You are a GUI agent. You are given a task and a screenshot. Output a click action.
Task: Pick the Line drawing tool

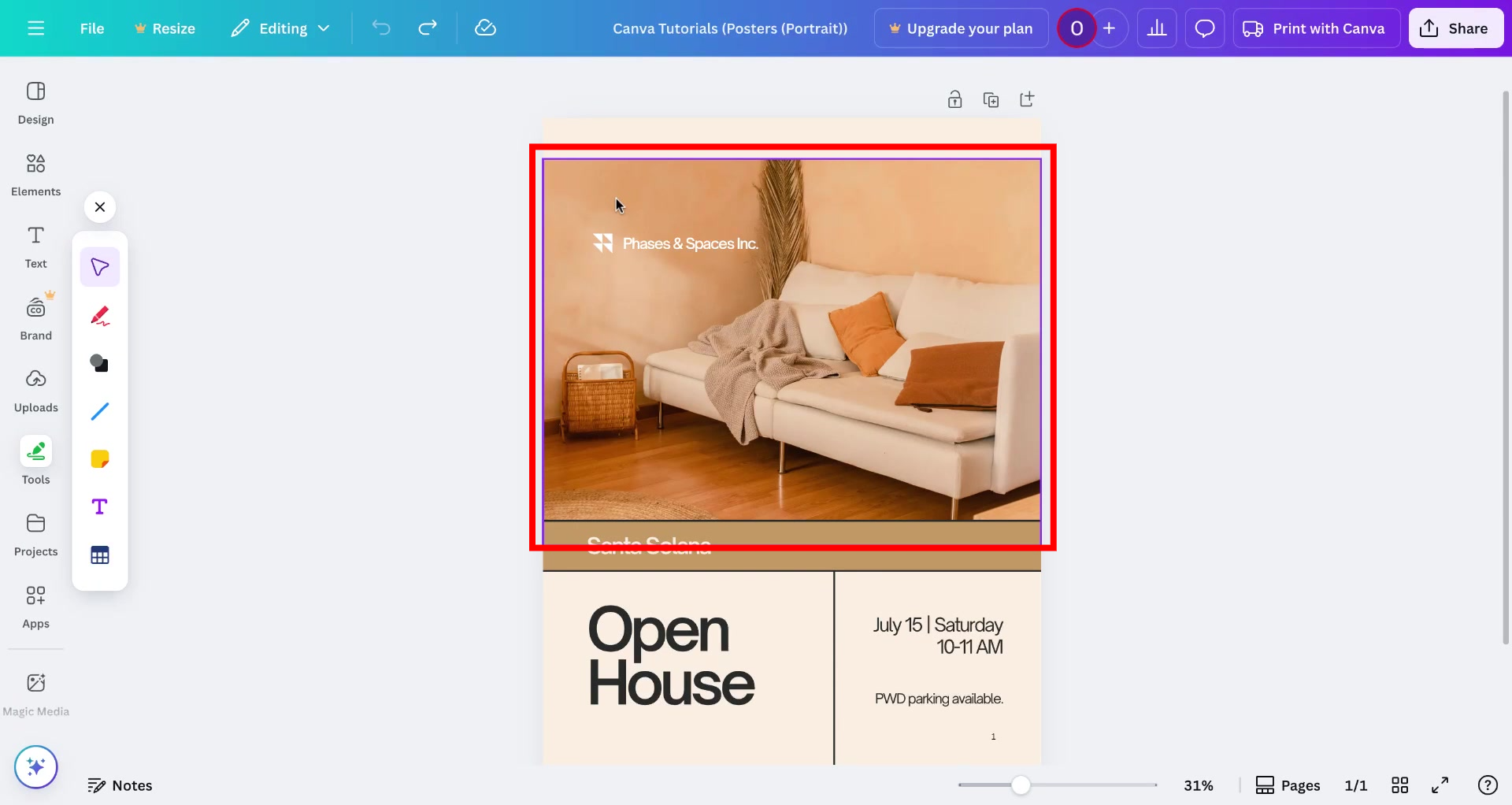tap(99, 410)
